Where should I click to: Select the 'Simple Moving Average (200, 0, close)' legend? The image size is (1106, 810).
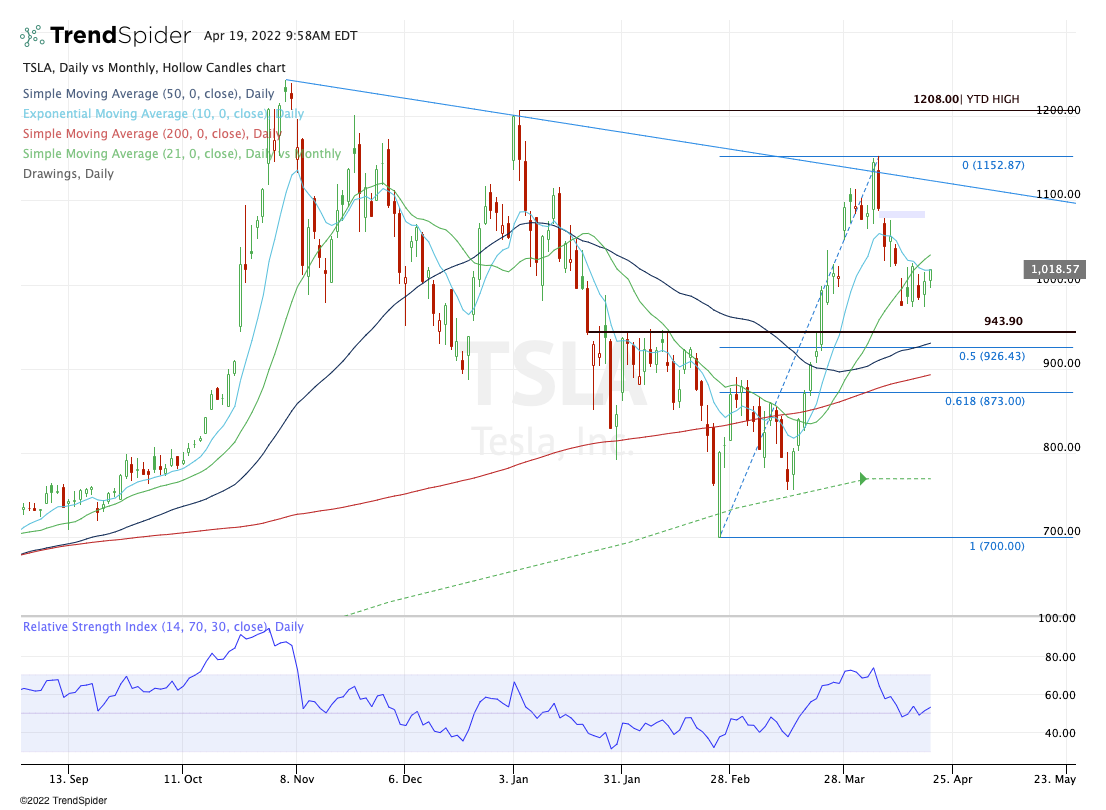click(x=152, y=133)
